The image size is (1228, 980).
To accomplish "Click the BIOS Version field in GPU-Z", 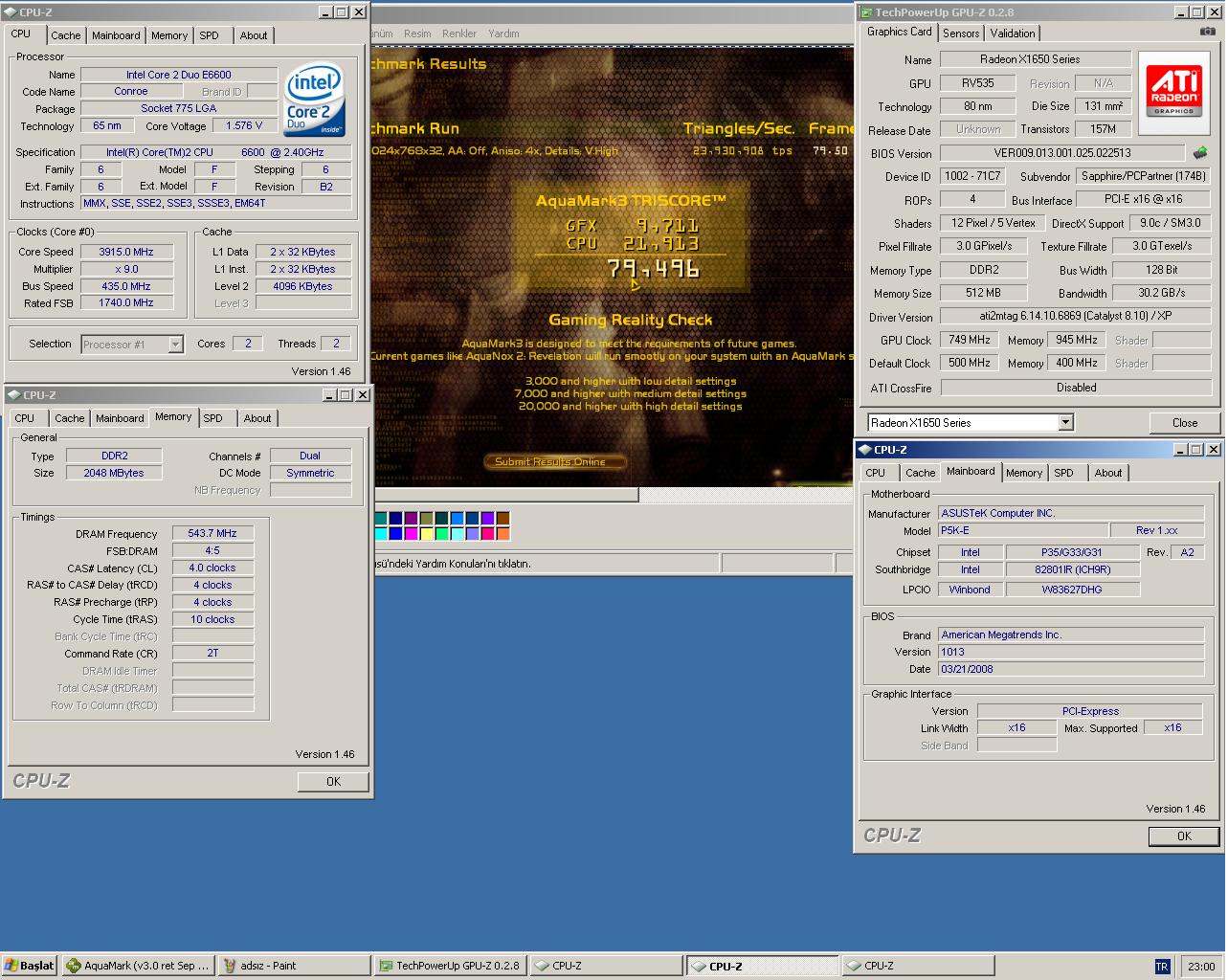I will (x=1062, y=152).
